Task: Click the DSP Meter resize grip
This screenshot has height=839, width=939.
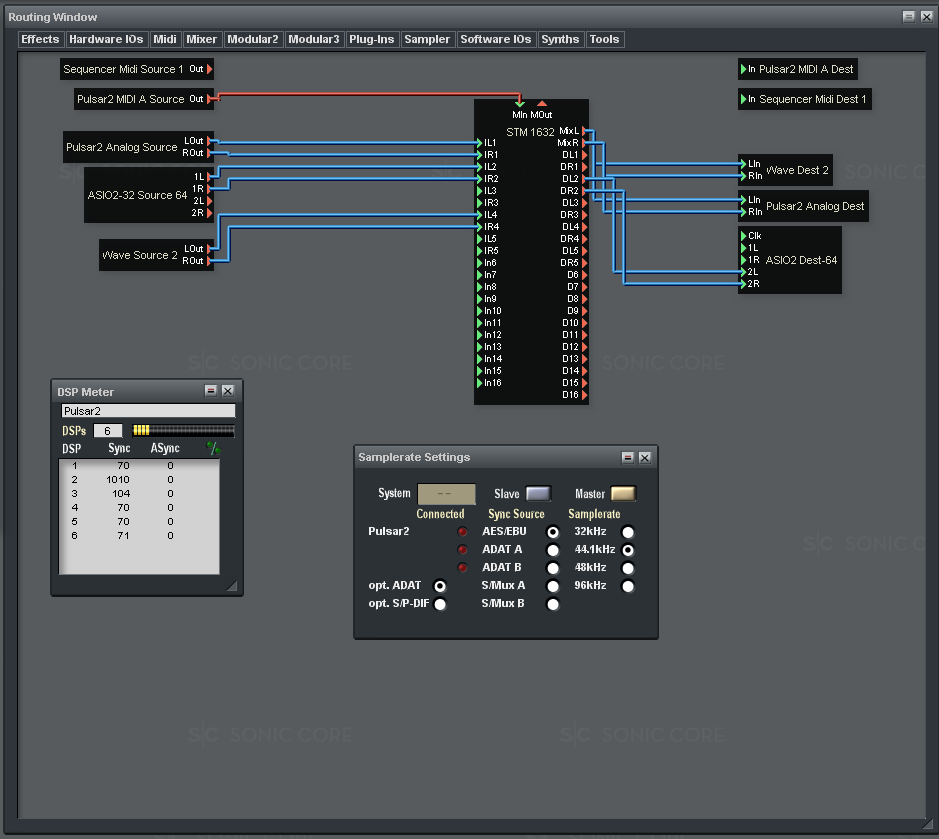Action: pyautogui.click(x=232, y=586)
